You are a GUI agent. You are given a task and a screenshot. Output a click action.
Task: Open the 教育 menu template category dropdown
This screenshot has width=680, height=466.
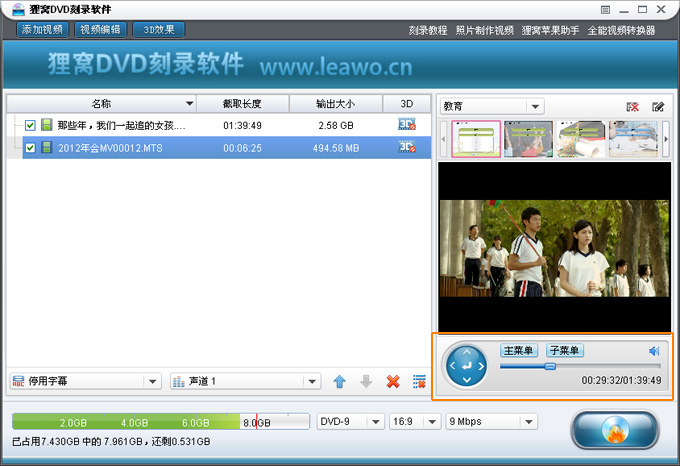492,106
